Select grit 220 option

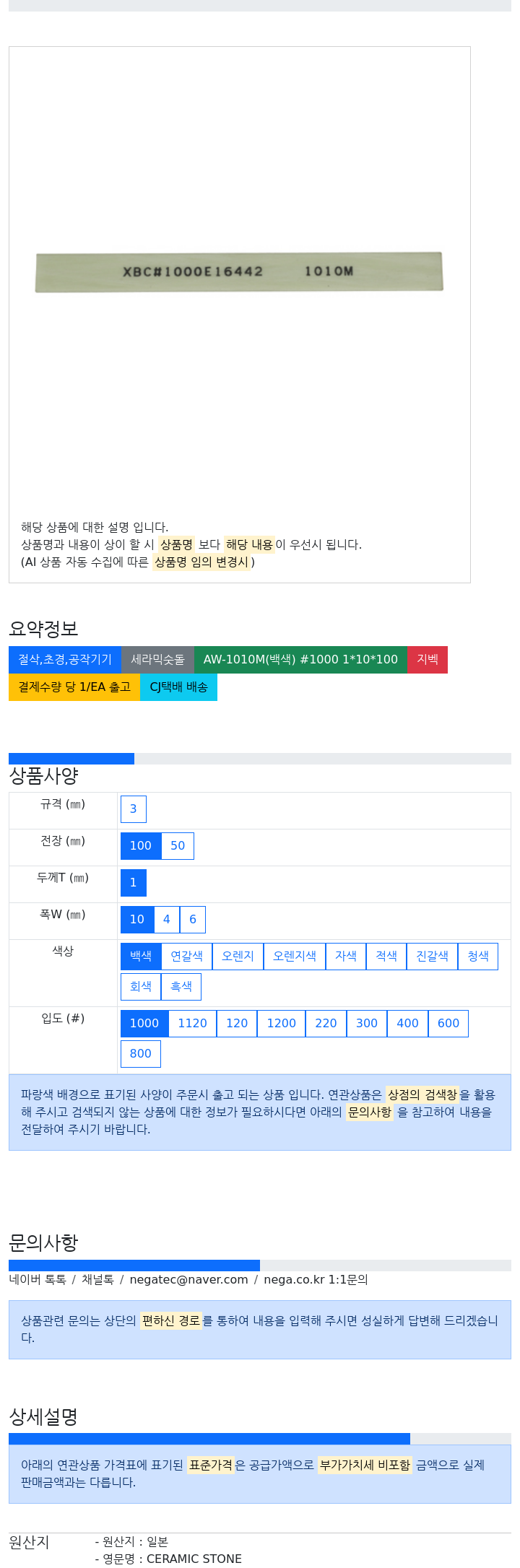[x=326, y=1024]
